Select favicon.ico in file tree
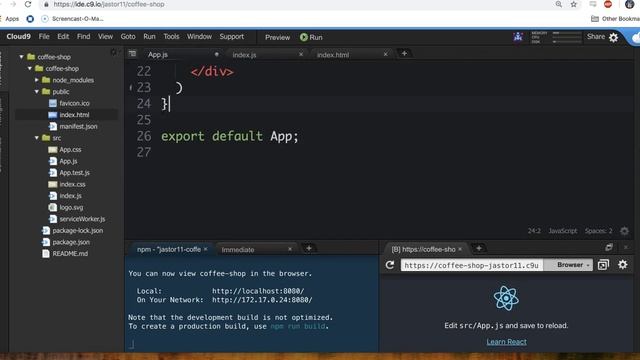 [x=74, y=103]
